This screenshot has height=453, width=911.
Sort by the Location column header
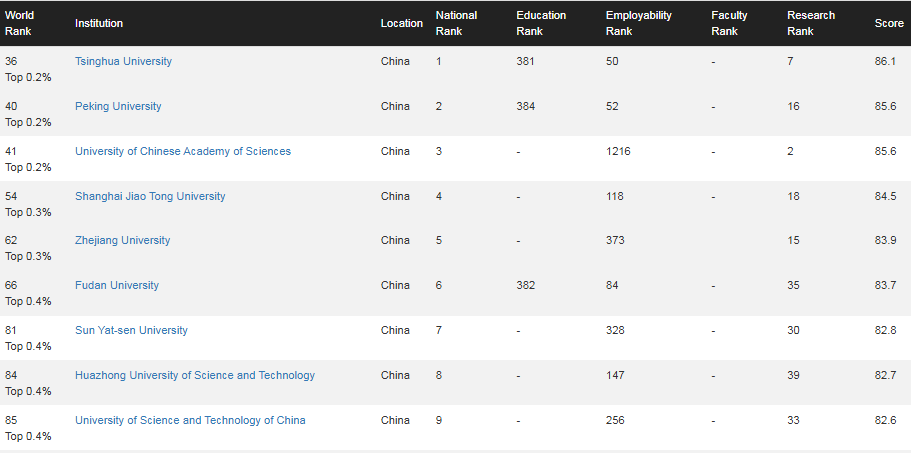[x=401, y=23]
